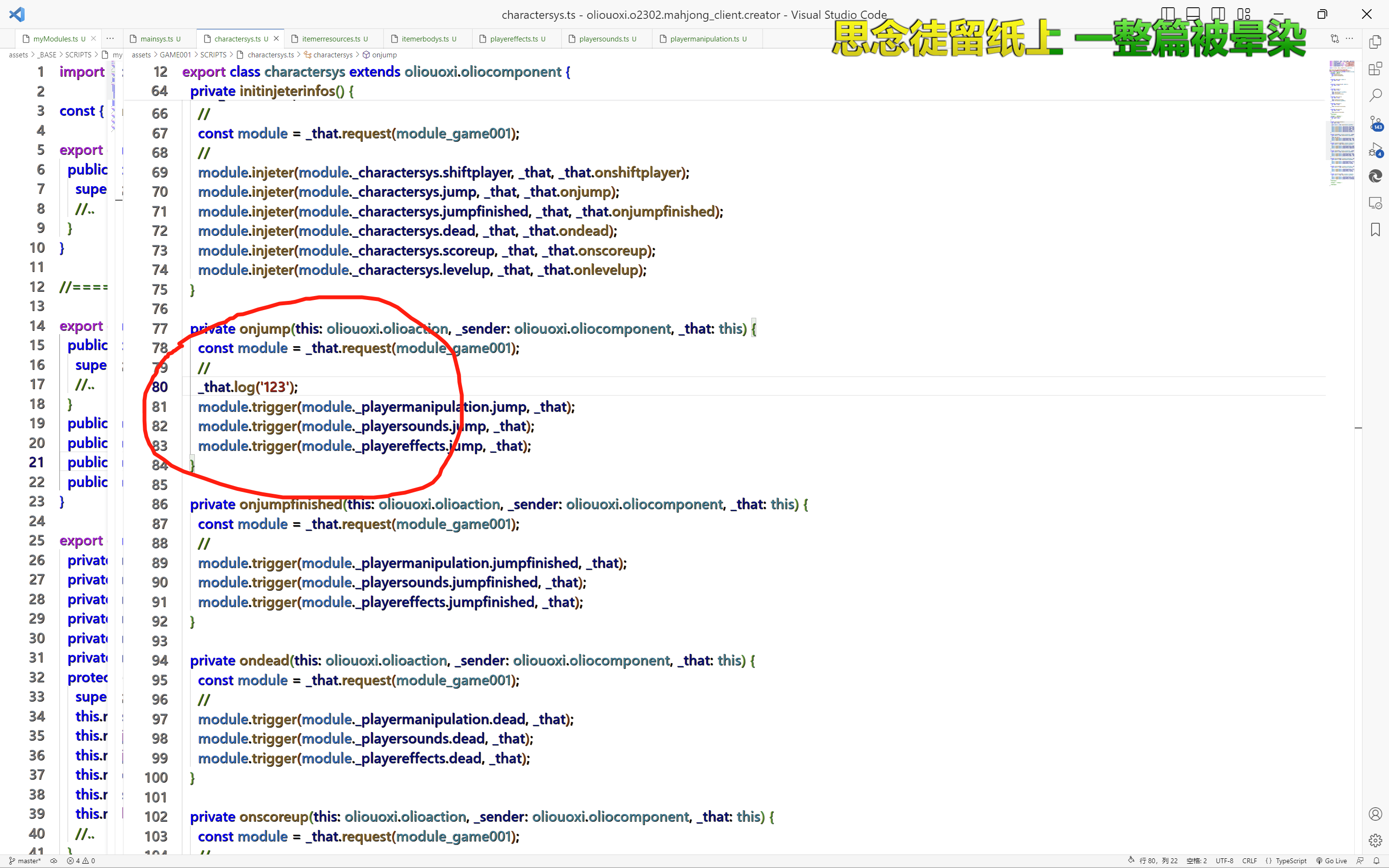Click the Bookmarks icon in activity bar

[x=1375, y=230]
